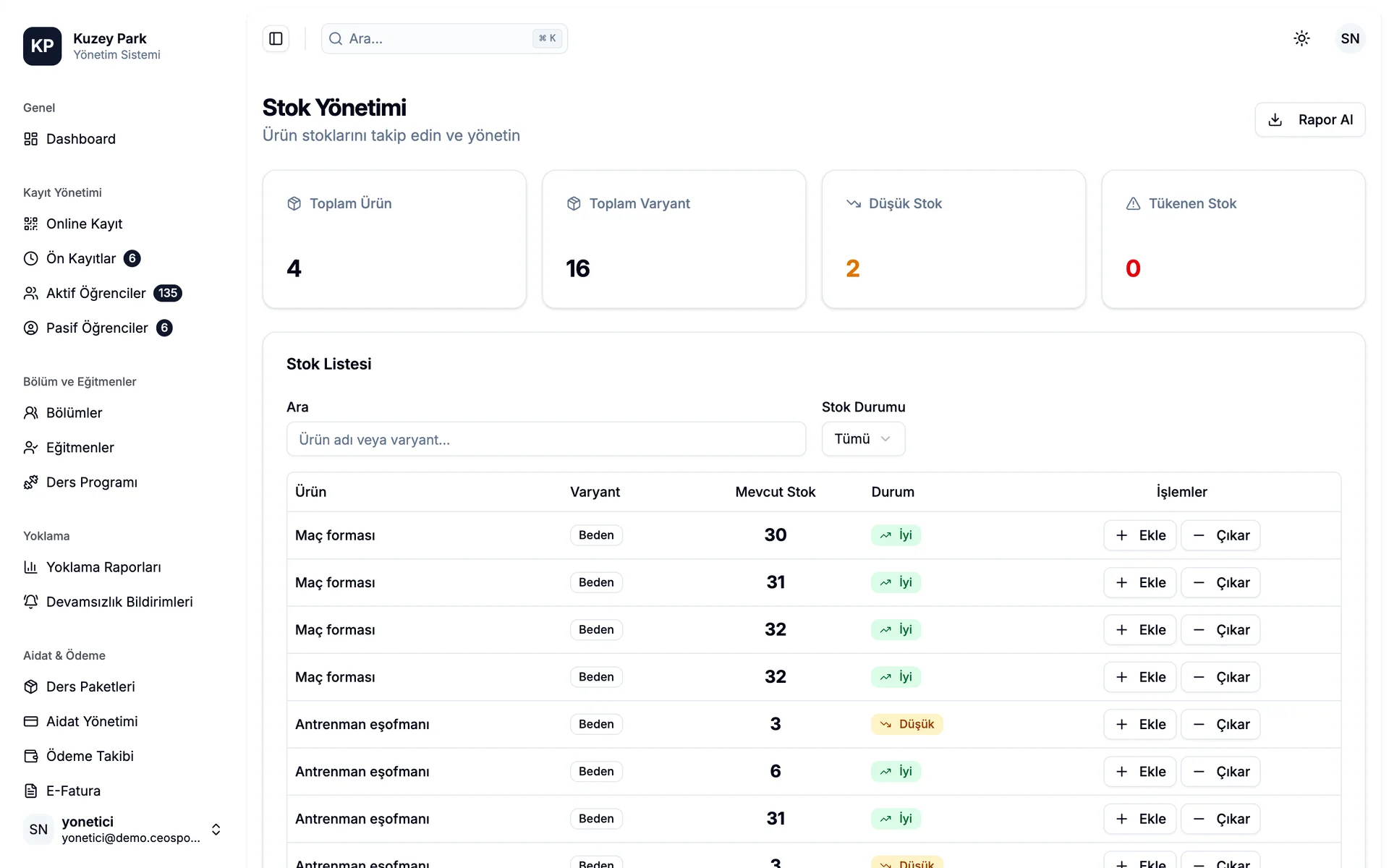Click the Ödeme Takibi wallet icon
This screenshot has height=868, width=1389.
tap(30, 756)
